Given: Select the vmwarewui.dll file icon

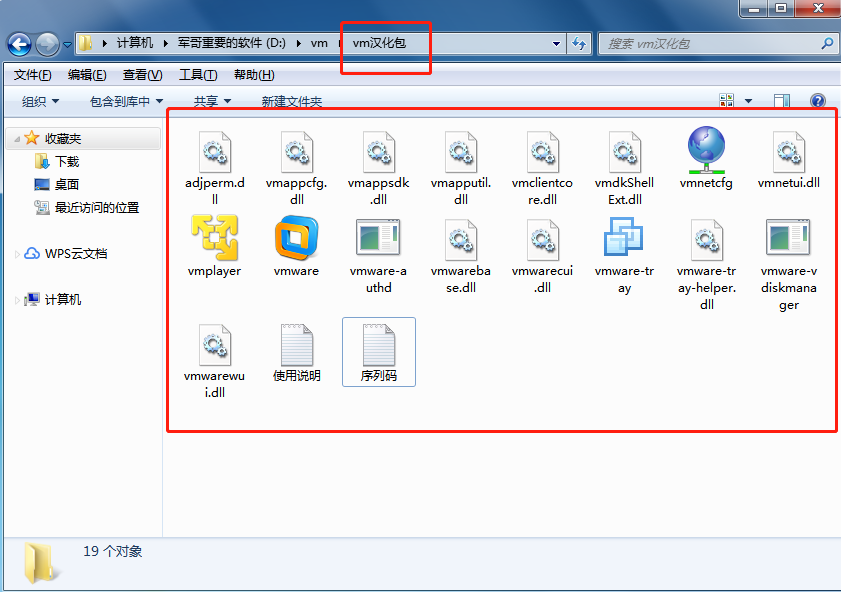Looking at the screenshot, I should (215, 345).
